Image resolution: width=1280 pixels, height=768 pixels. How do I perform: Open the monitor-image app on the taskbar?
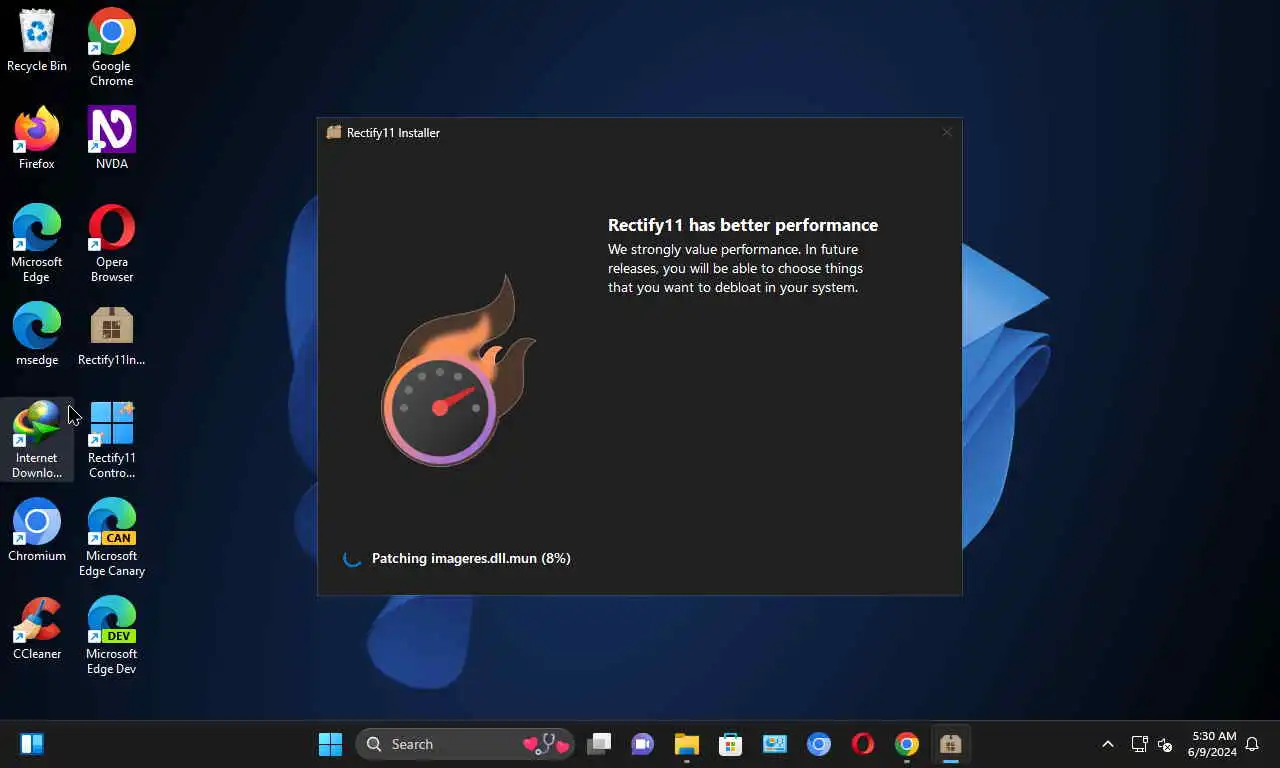pyautogui.click(x=775, y=744)
